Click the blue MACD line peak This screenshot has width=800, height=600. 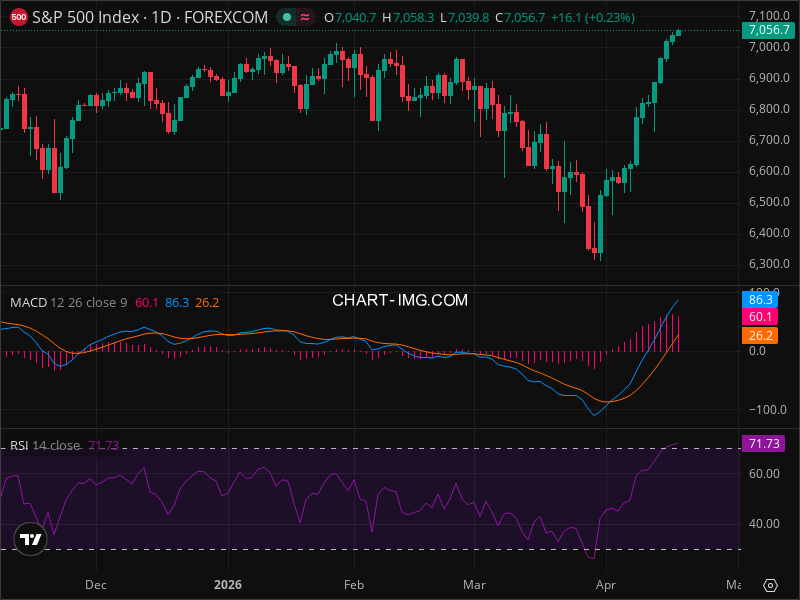tap(678, 301)
